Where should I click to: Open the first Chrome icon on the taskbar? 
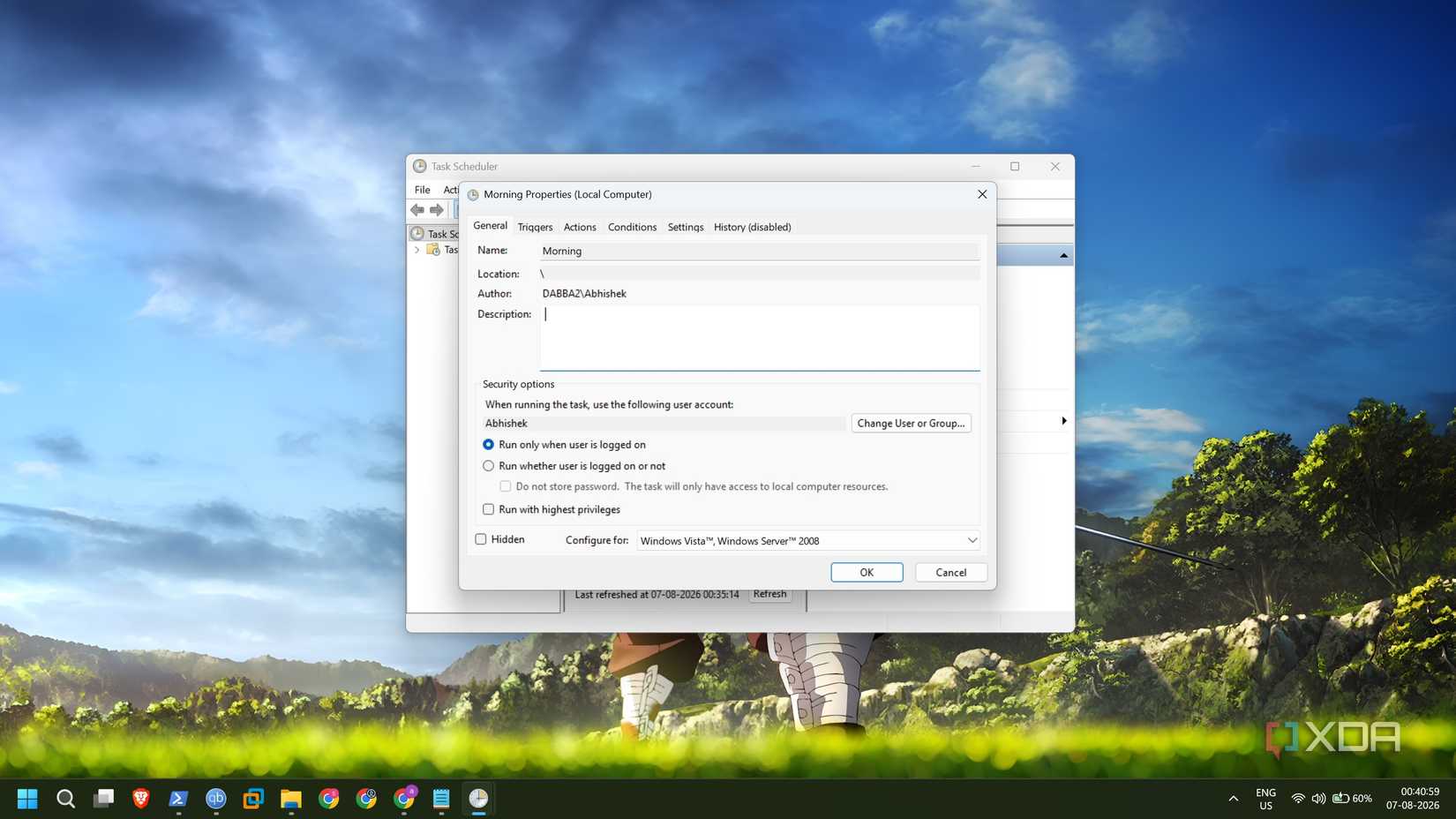[329, 799]
